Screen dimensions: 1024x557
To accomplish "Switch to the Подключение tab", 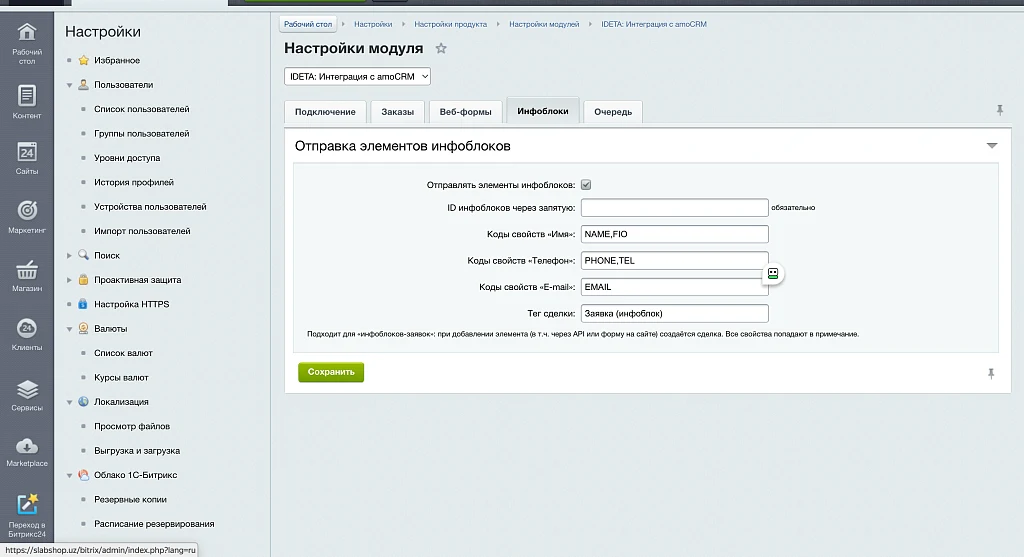I will coord(325,112).
